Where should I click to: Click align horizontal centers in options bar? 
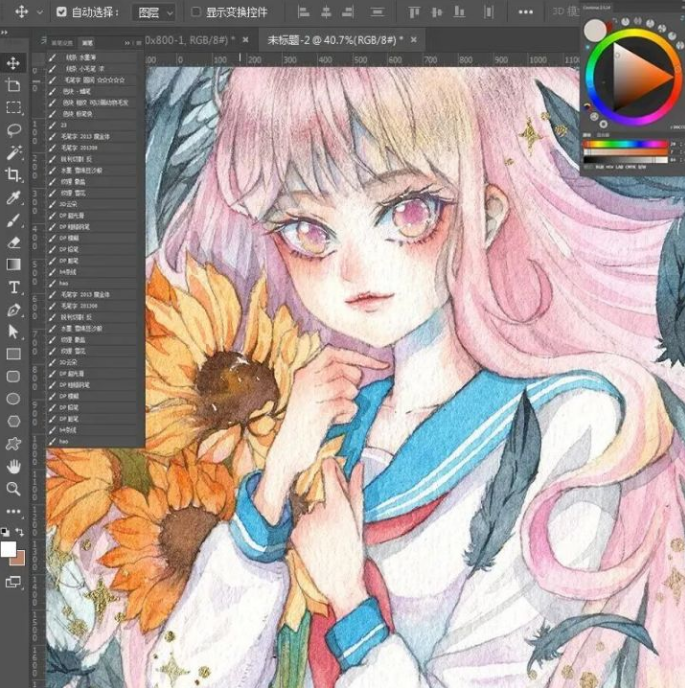(x=326, y=12)
